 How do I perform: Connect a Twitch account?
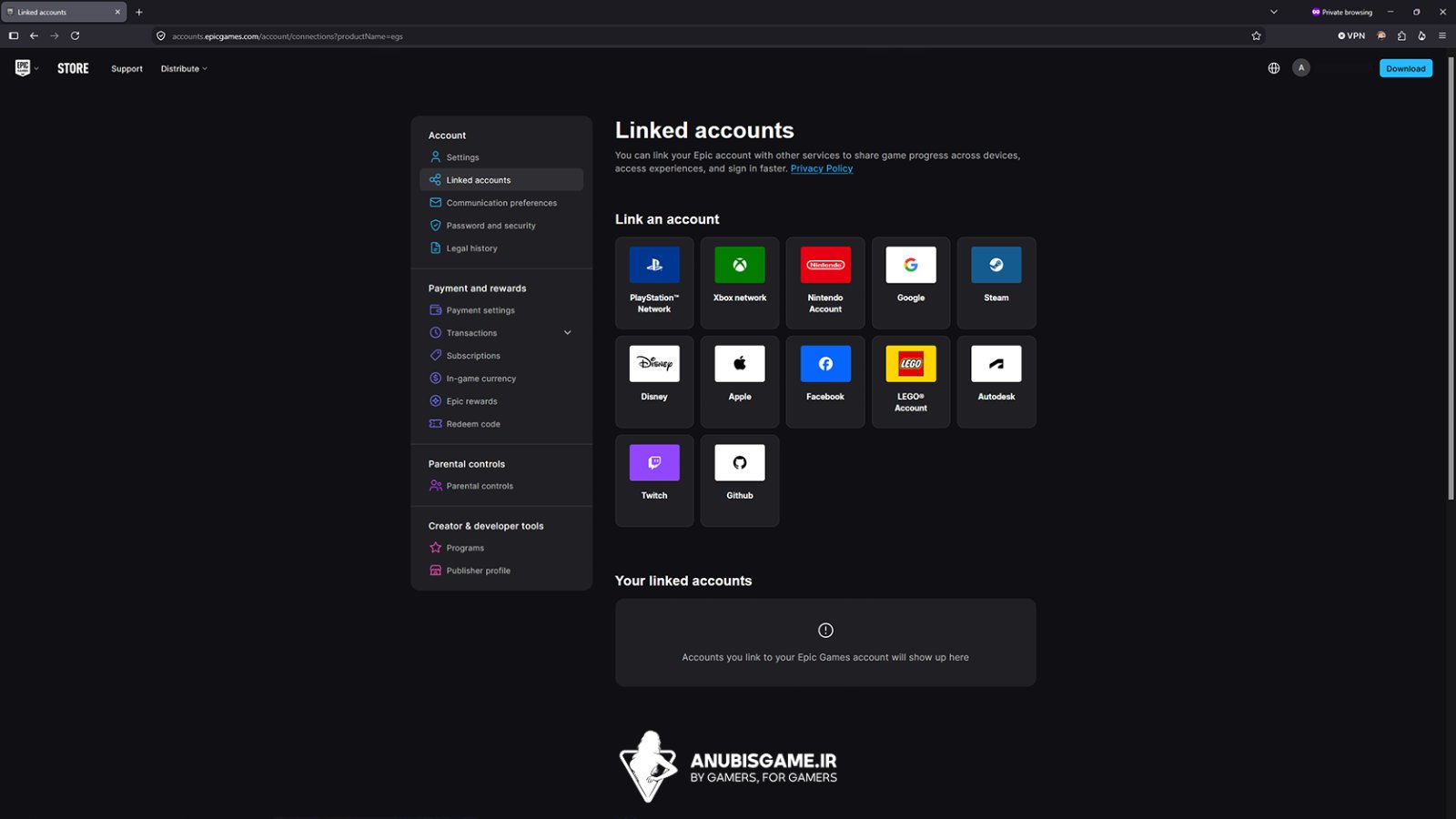(654, 480)
